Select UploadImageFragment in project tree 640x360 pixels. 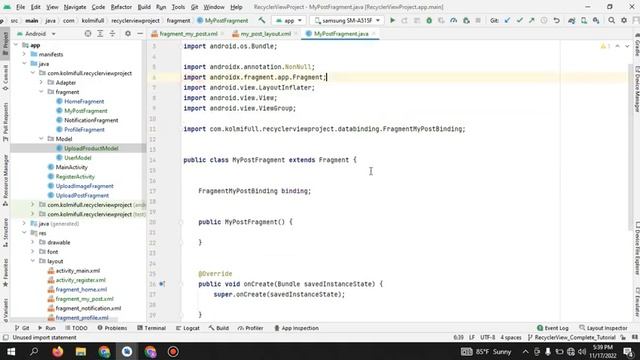(x=84, y=186)
